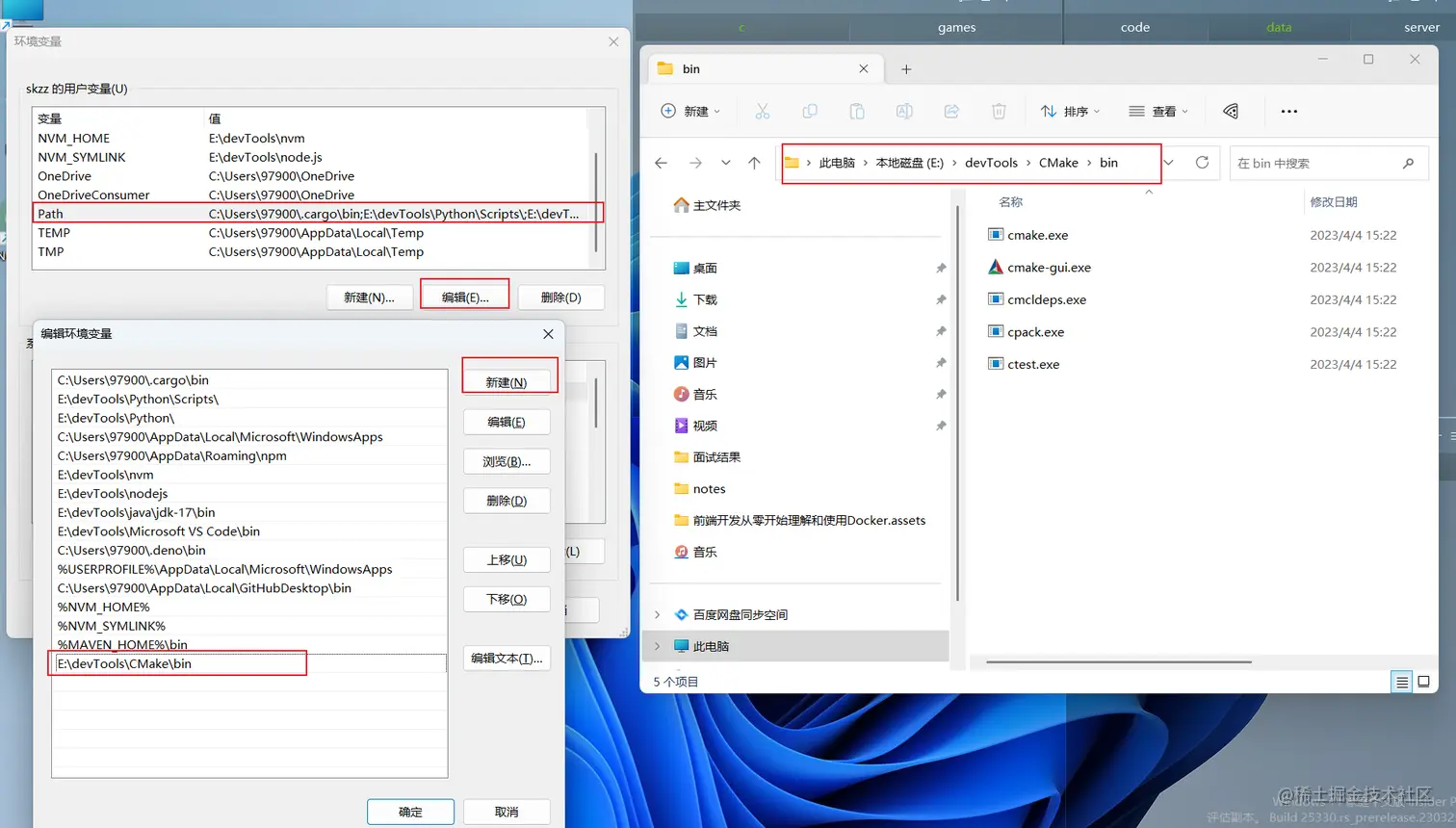Viewport: 1456px width, 828px height.
Task: Open the 面试结果 folder in sidebar
Action: click(707, 457)
